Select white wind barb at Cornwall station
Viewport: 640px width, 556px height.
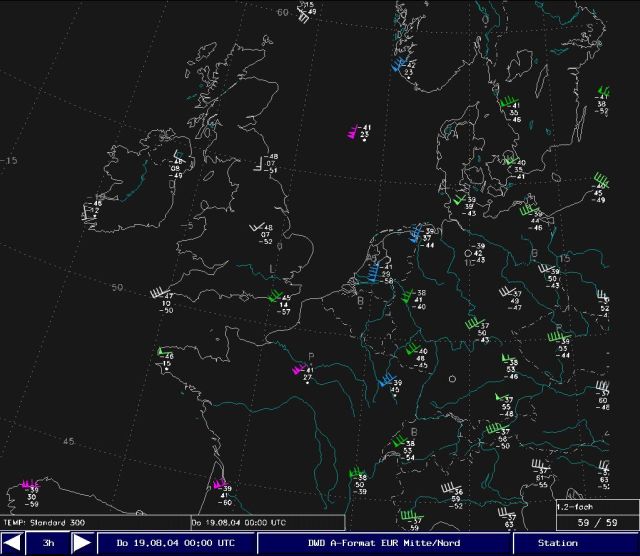158,294
